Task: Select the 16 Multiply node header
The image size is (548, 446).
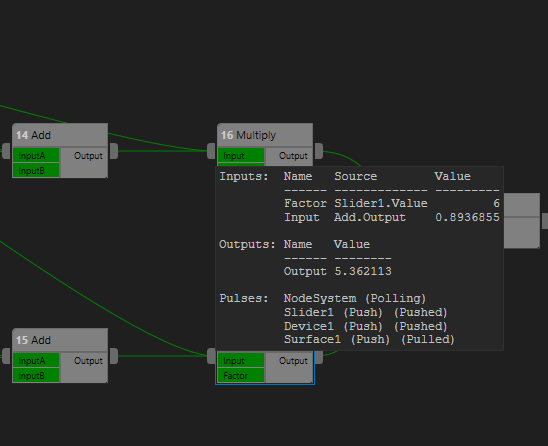Action: (x=265, y=135)
